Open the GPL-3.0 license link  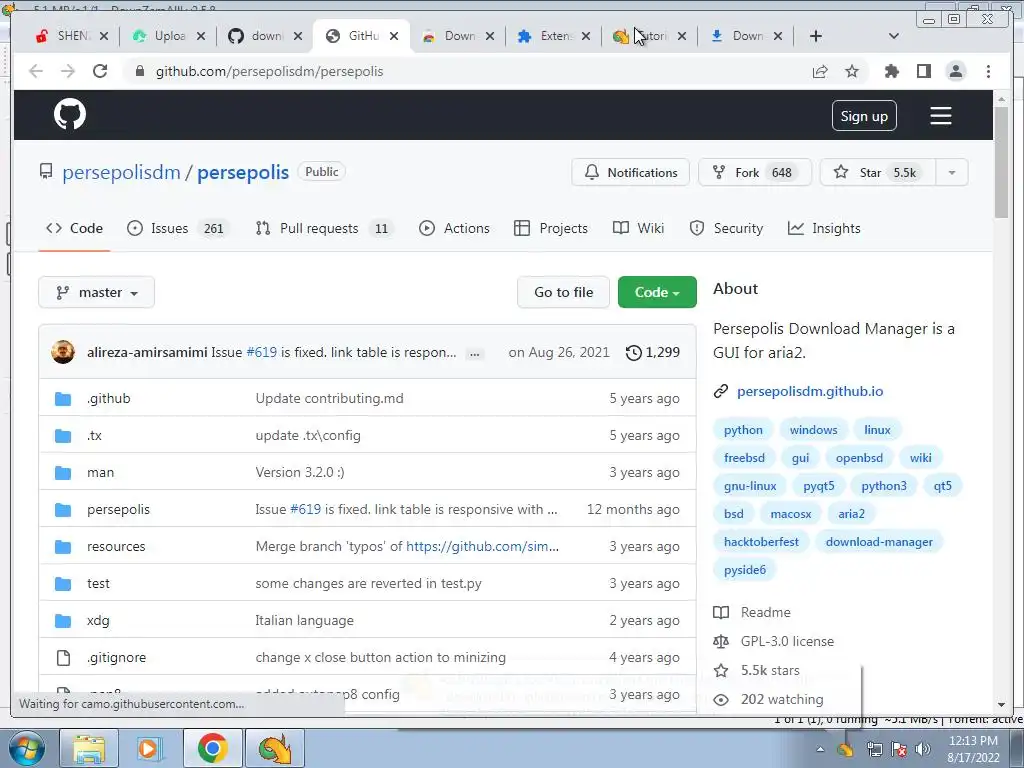click(x=787, y=641)
